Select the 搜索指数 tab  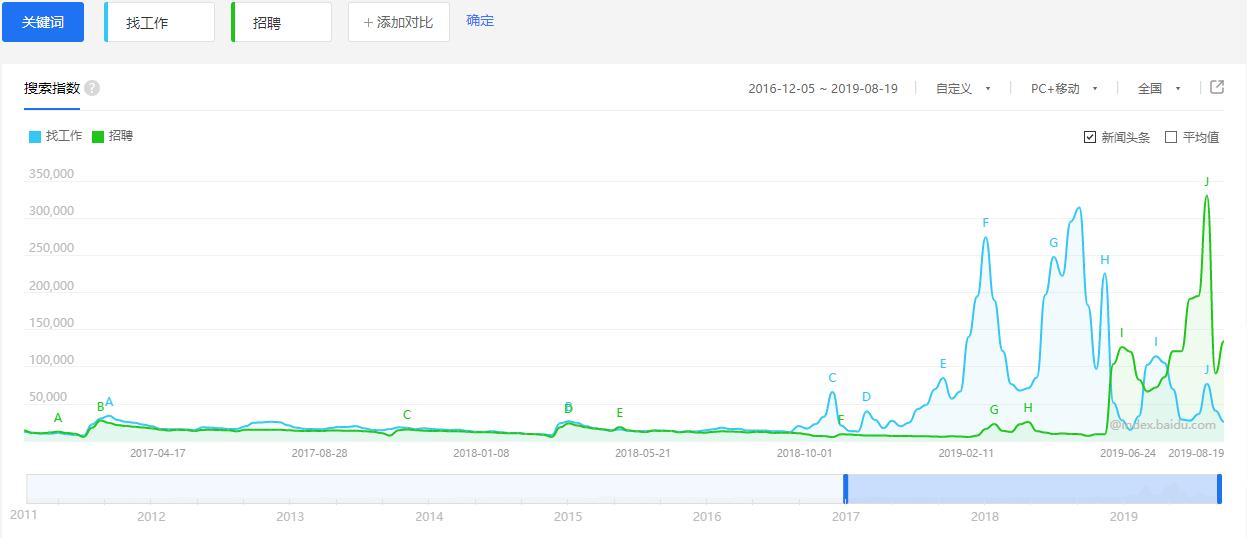point(52,88)
